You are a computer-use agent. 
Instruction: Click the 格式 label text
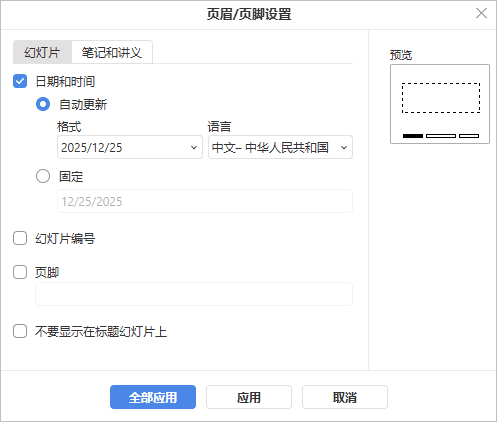pyautogui.click(x=69, y=127)
